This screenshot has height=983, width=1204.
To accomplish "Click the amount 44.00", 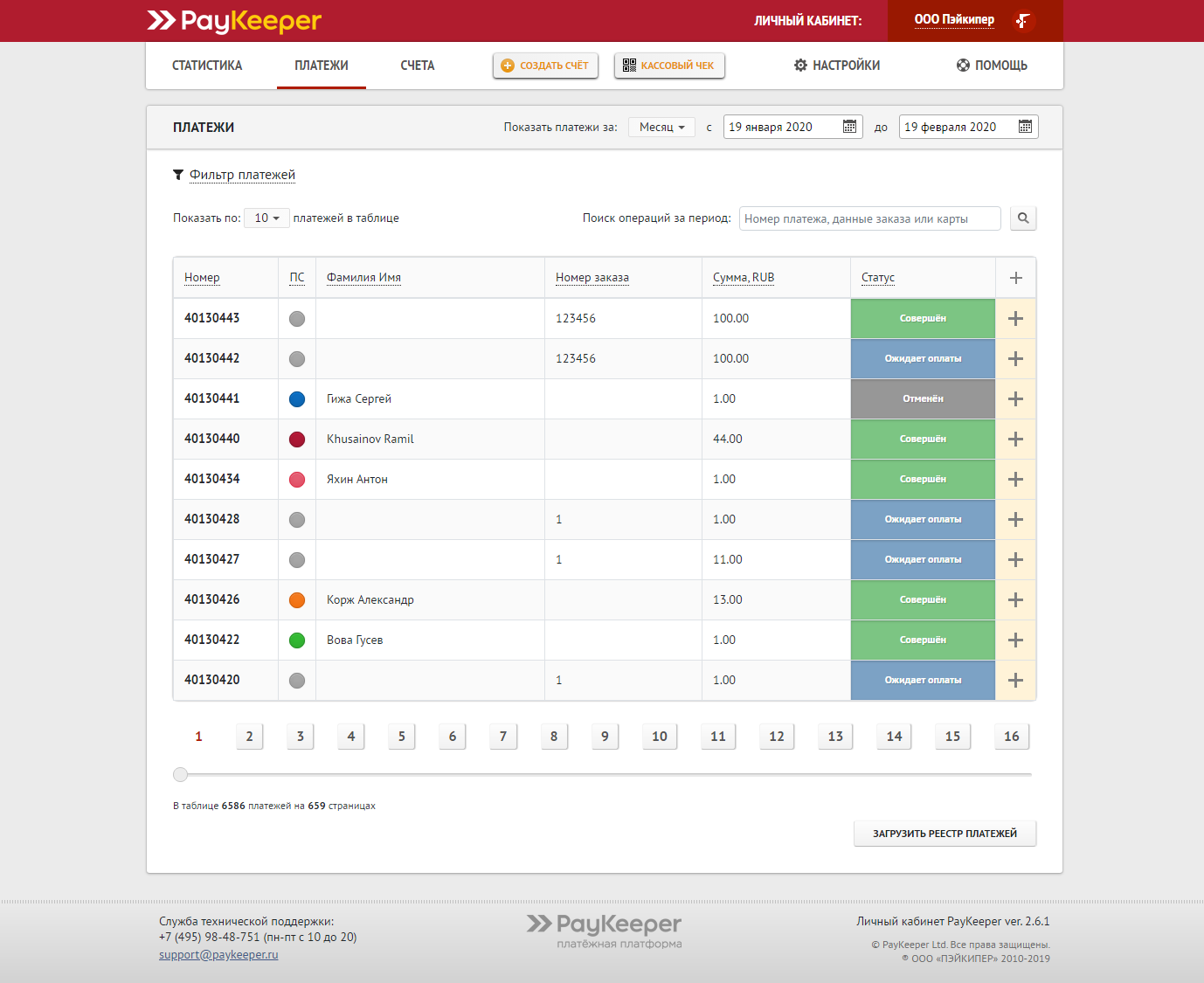I will tap(728, 440).
